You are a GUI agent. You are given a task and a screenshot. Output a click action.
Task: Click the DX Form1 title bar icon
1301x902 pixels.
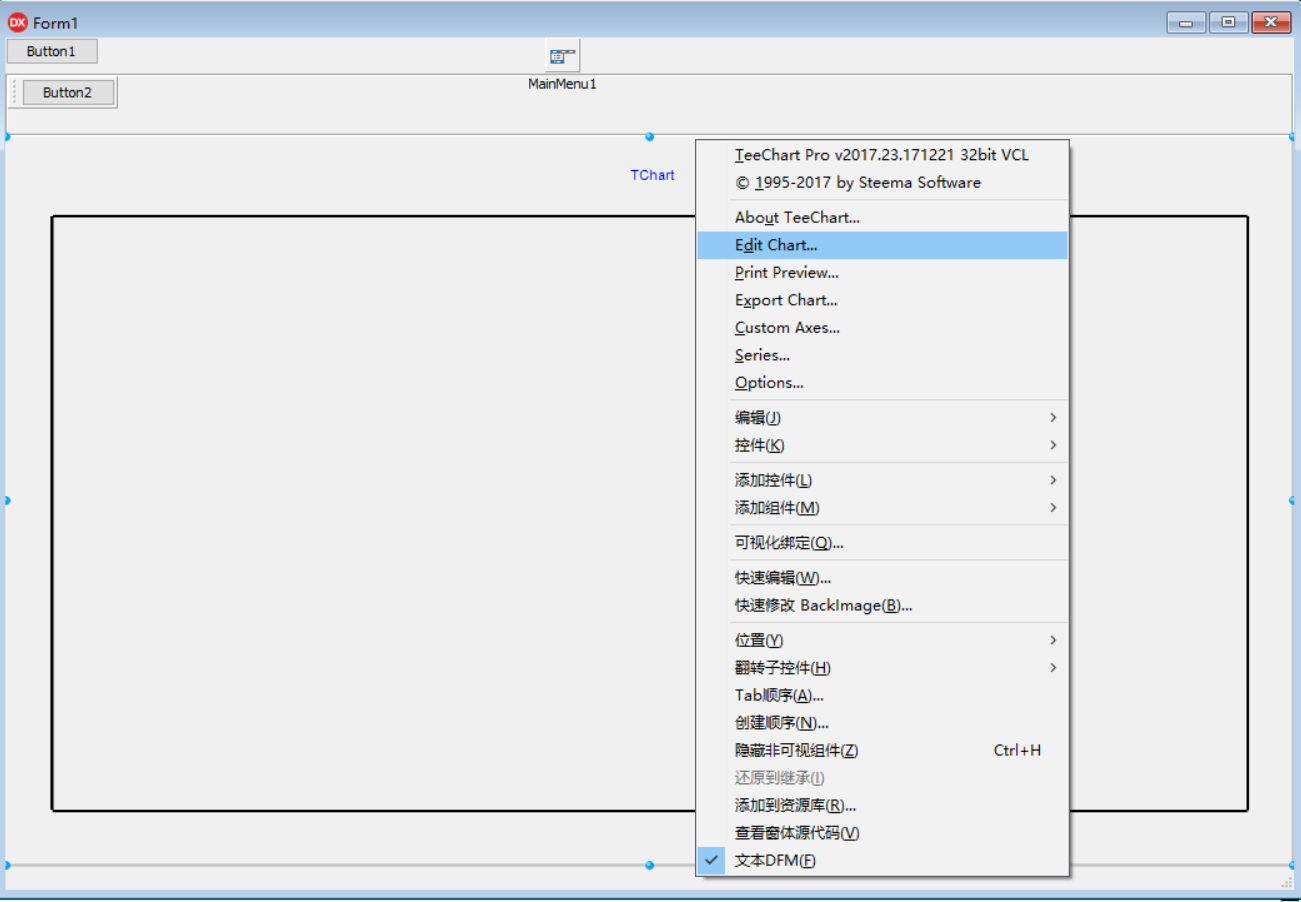(x=17, y=22)
